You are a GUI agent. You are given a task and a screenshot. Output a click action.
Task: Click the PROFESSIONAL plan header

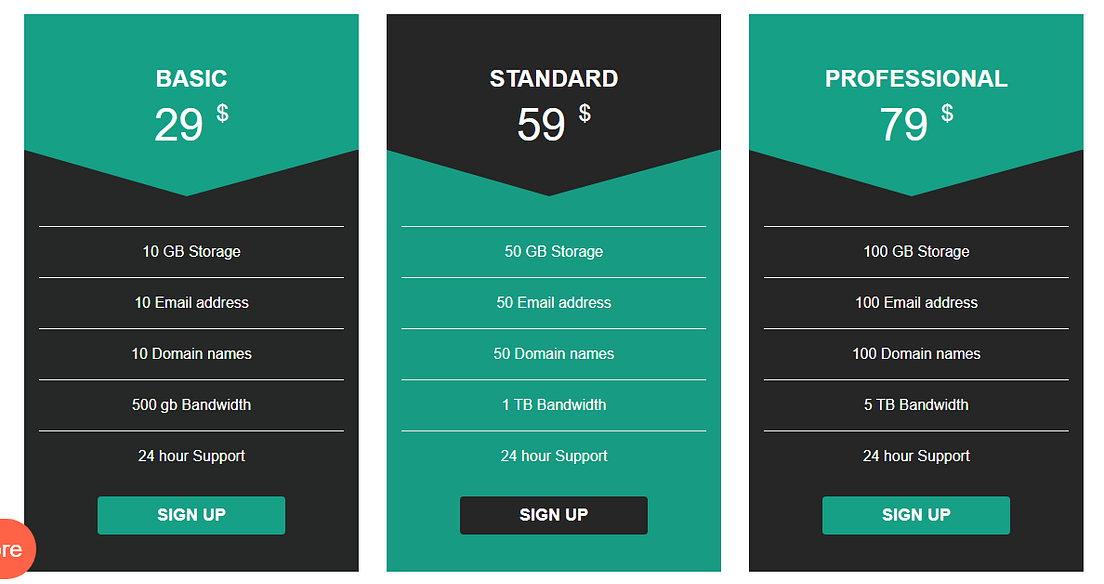(915, 78)
